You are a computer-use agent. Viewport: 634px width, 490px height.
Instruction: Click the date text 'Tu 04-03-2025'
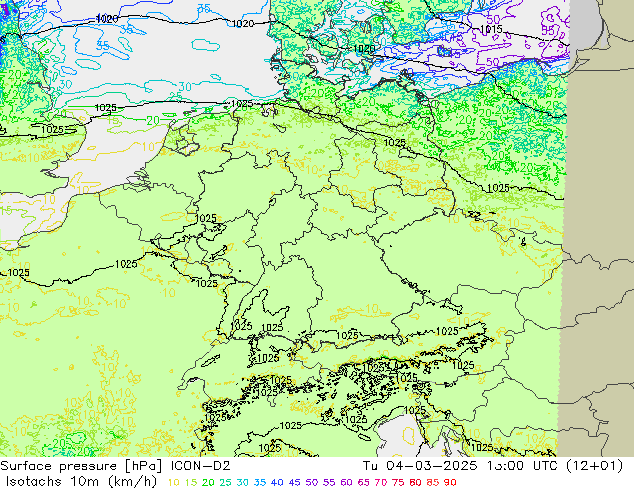(x=420, y=466)
